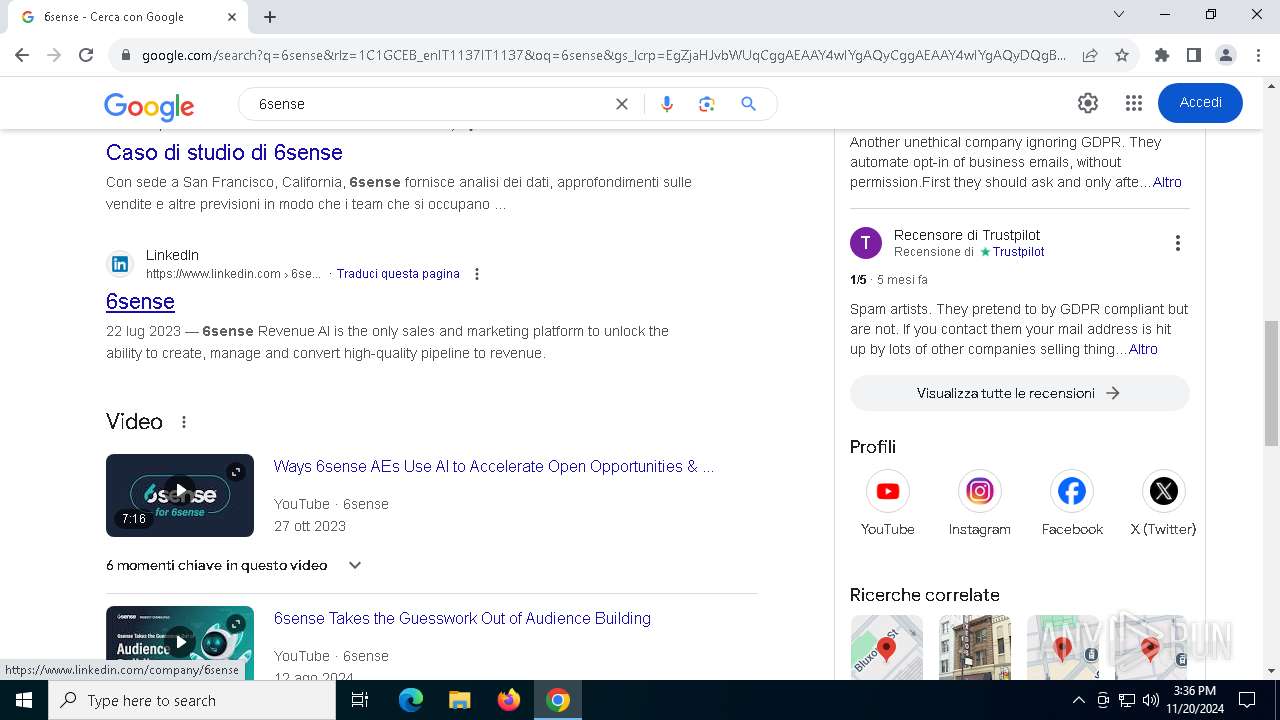Open the Chrome extensions menu
The image size is (1280, 720).
[1162, 55]
